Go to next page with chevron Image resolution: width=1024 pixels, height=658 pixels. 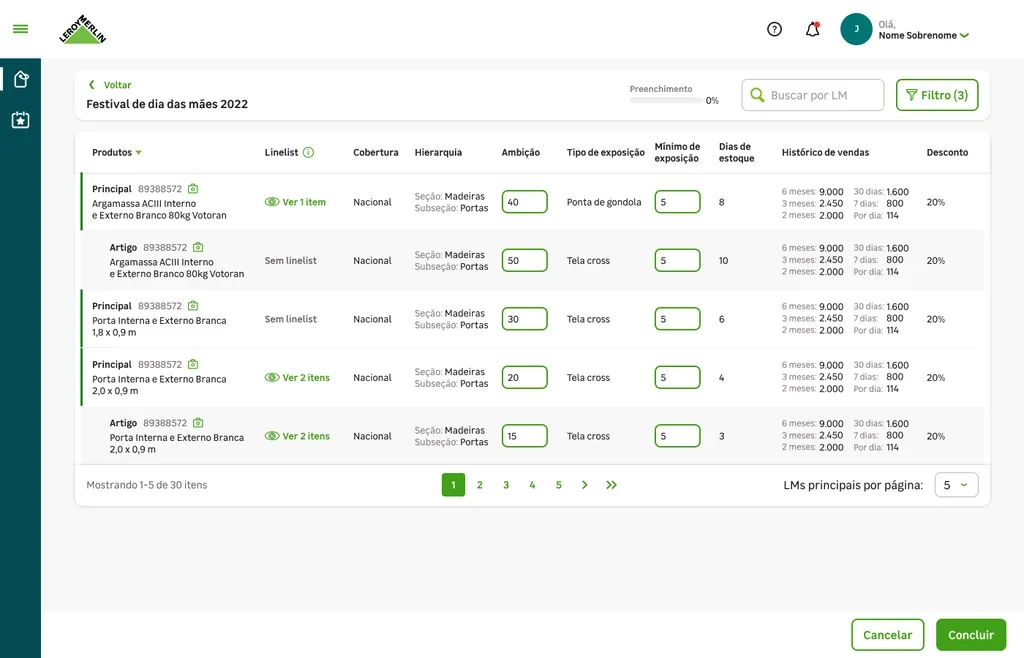tap(584, 485)
